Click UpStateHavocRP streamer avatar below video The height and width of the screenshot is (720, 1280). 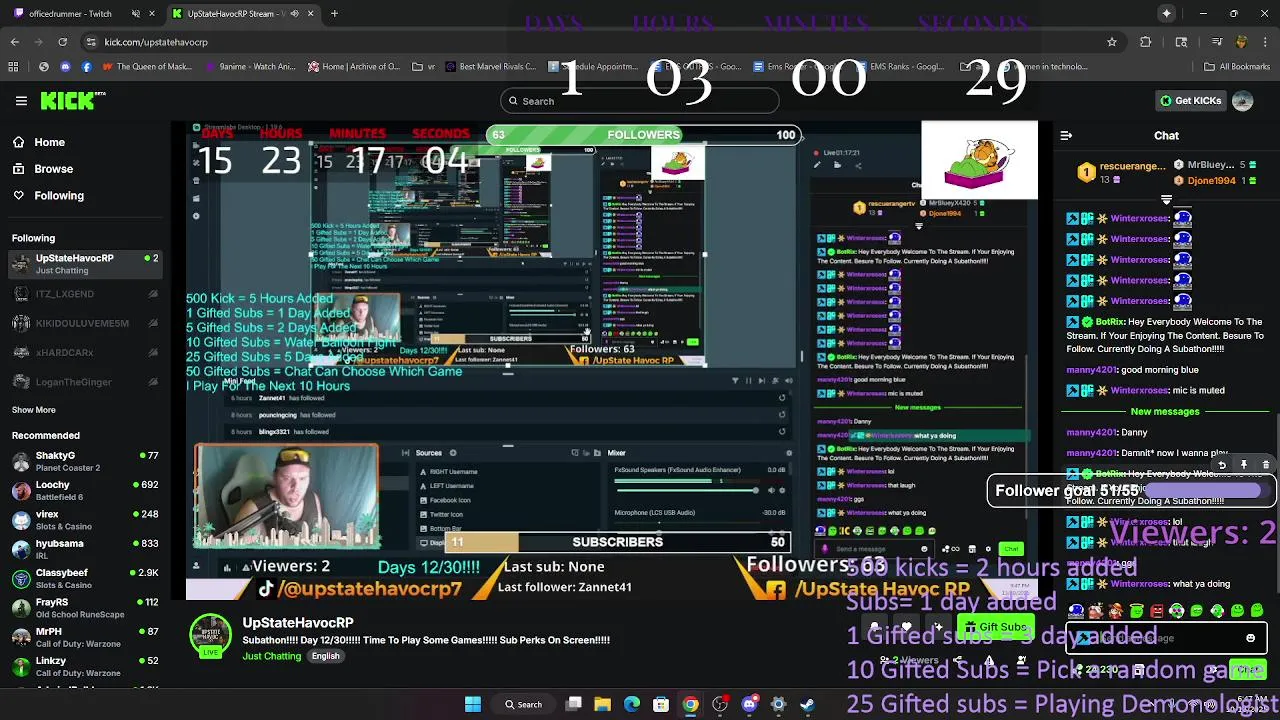pos(210,636)
